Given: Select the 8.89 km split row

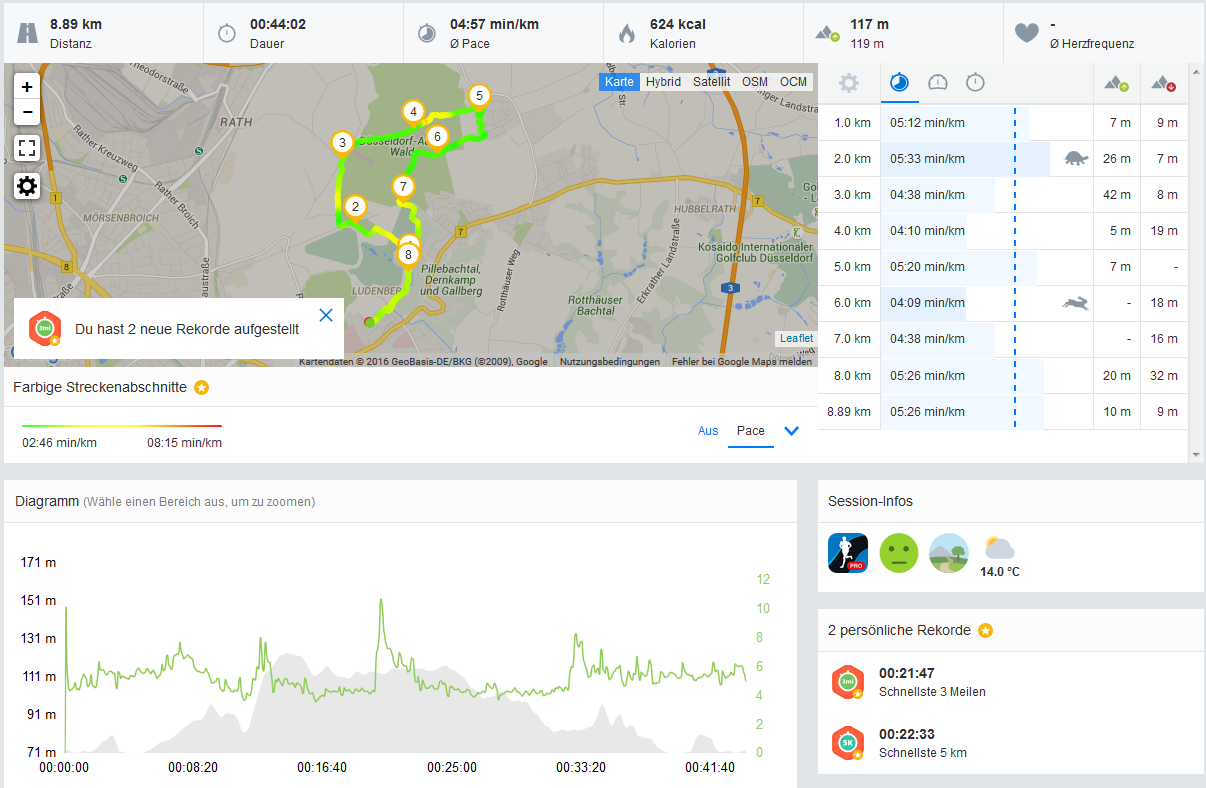Looking at the screenshot, I should tap(1002, 411).
